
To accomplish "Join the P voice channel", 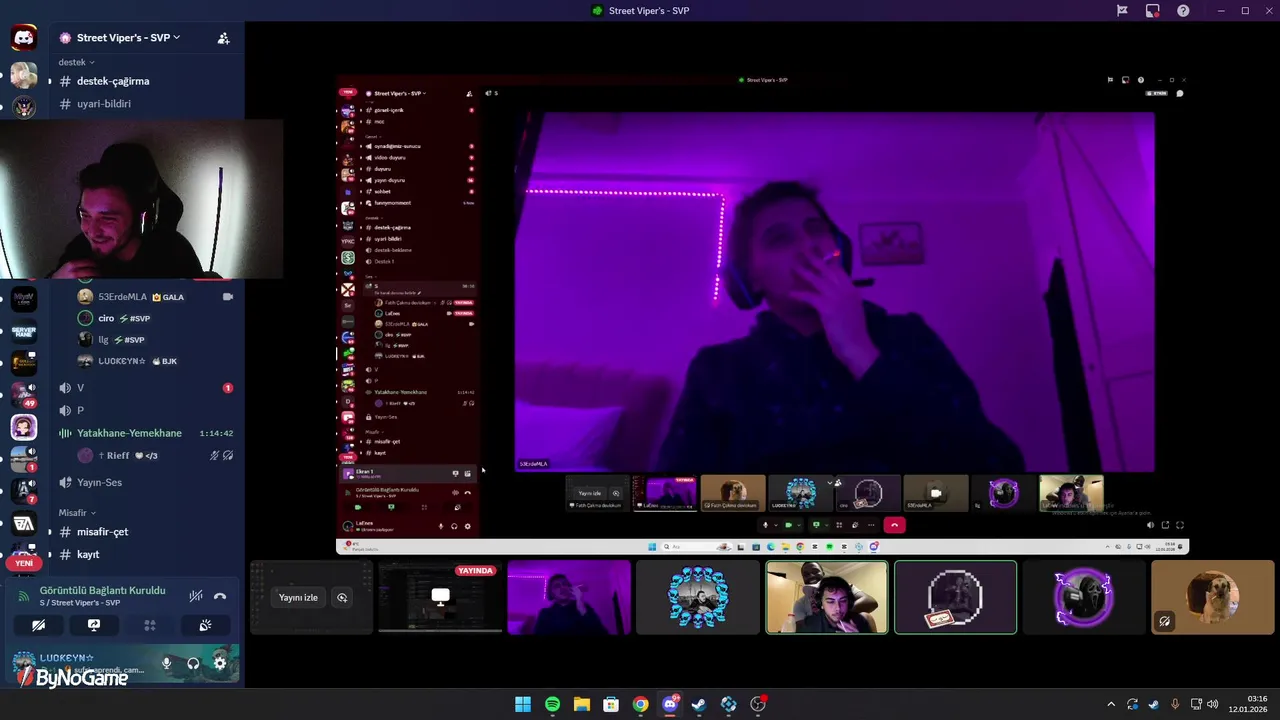I will [x=146, y=411].
